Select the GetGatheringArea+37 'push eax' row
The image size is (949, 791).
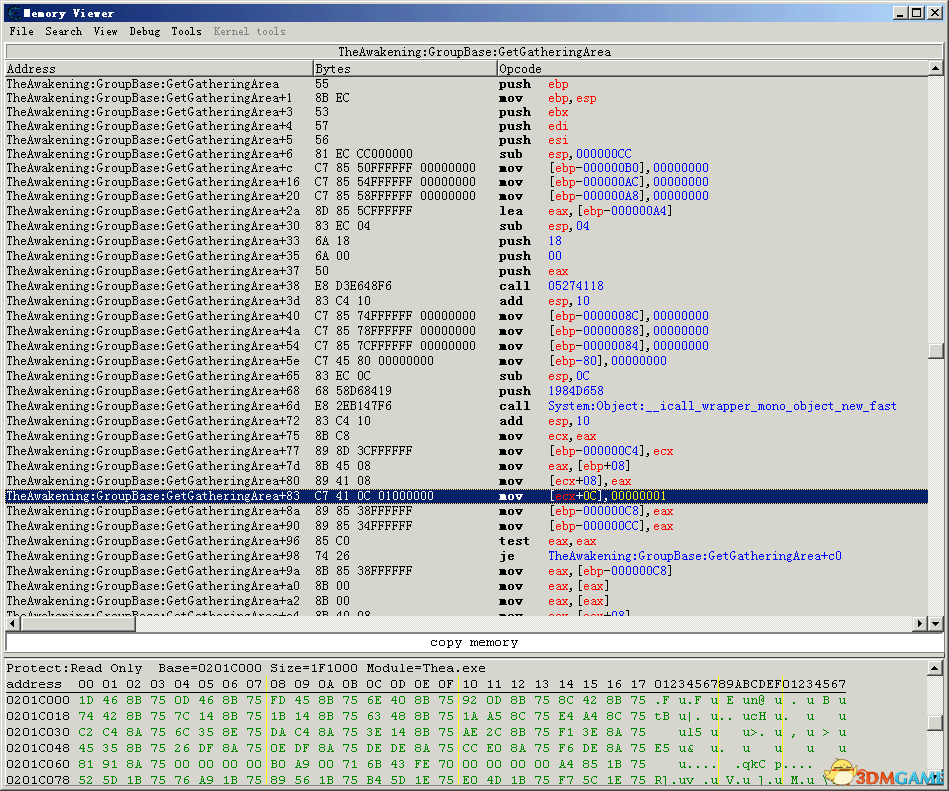point(466,271)
